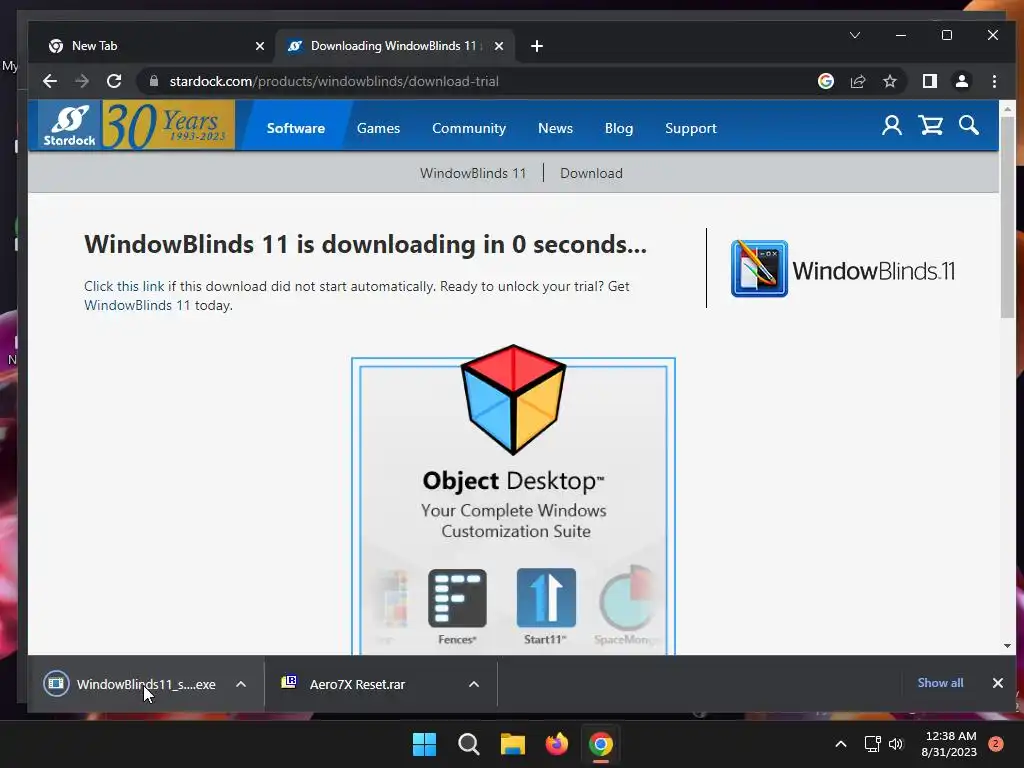
Task: Expand options for WindowBlinds11 exe download
Action: point(241,684)
